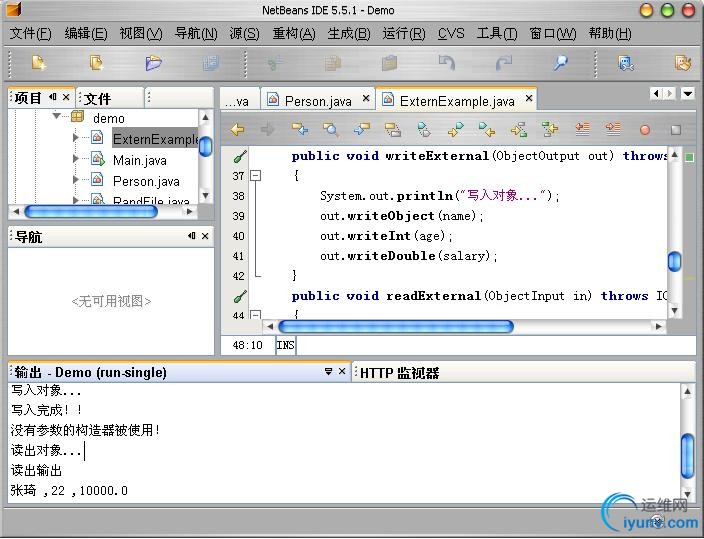Open the editor document list dropdown
Image resolution: width=704 pixels, height=539 pixels.
687,93
